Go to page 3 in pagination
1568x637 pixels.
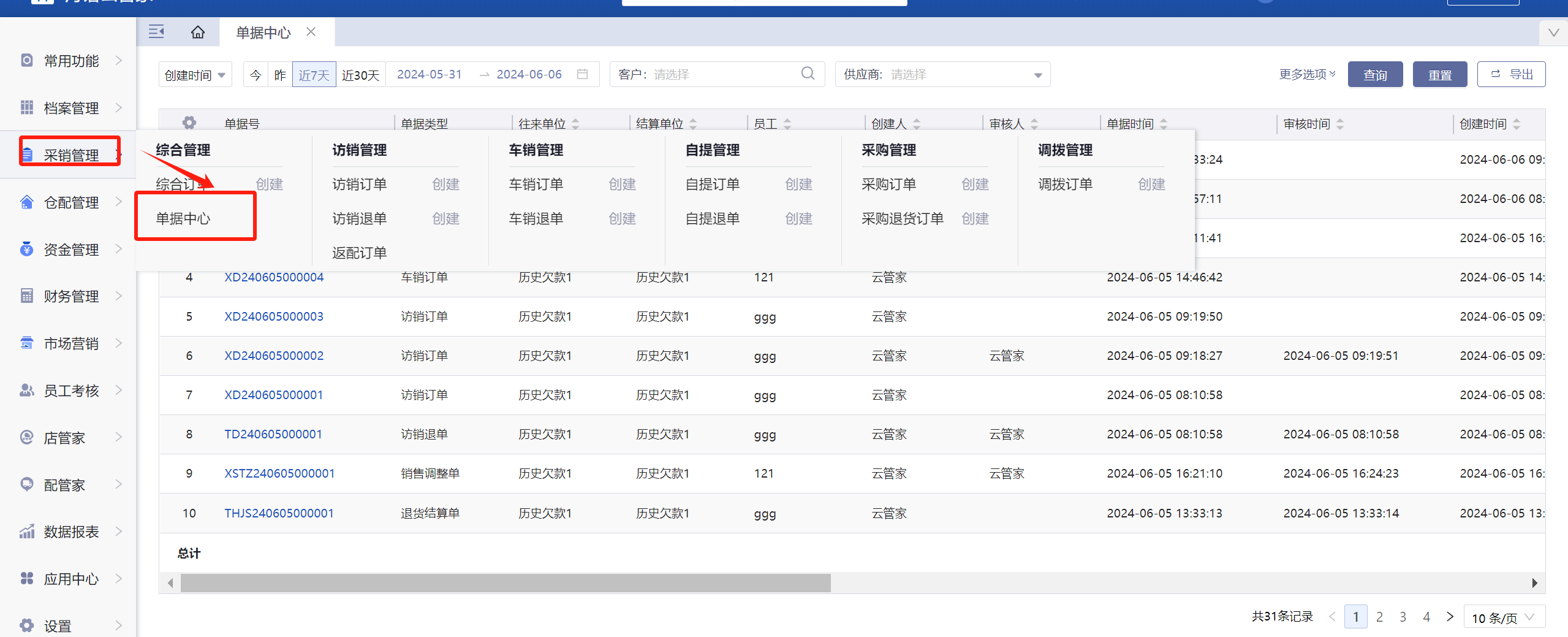(x=1403, y=617)
